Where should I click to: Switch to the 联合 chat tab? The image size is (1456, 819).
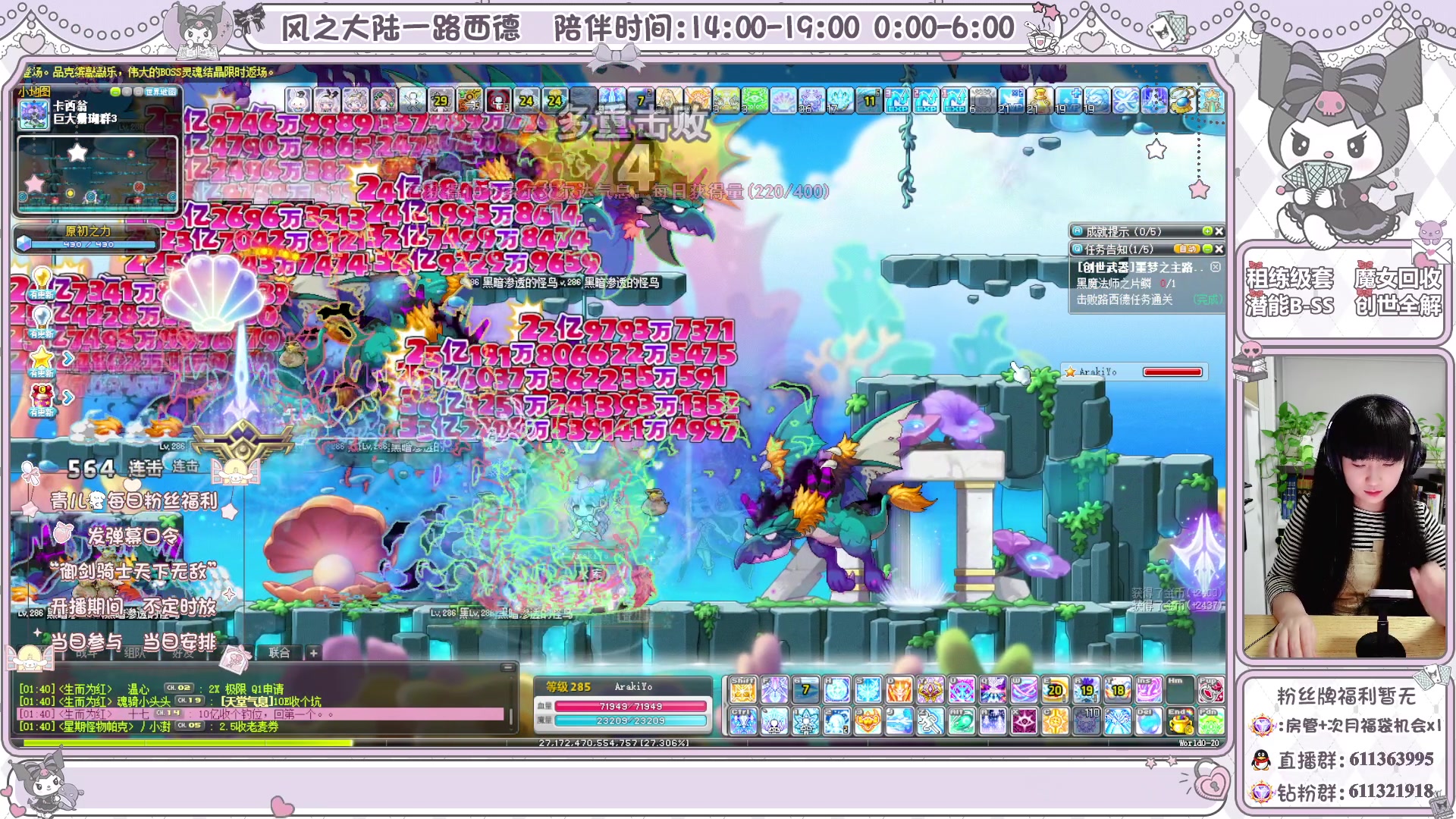[279, 652]
